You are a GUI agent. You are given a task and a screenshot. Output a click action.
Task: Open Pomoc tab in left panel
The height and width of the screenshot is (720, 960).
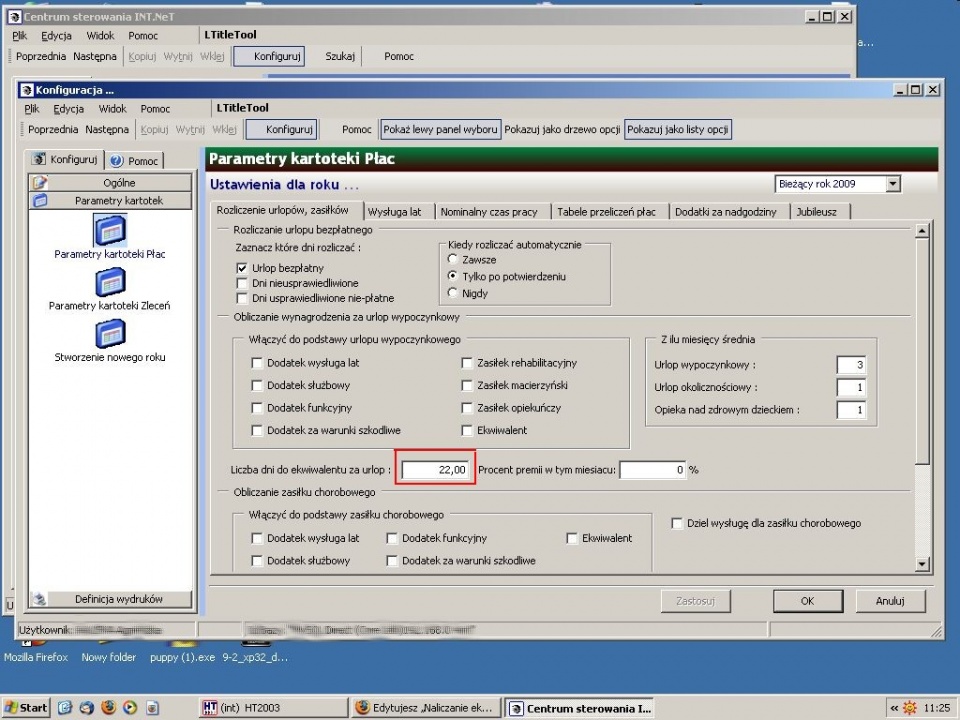pyautogui.click(x=134, y=161)
